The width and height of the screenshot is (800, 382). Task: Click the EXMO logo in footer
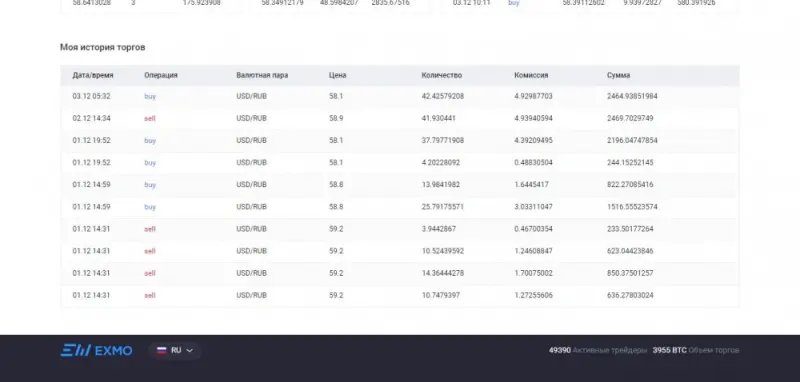point(96,350)
